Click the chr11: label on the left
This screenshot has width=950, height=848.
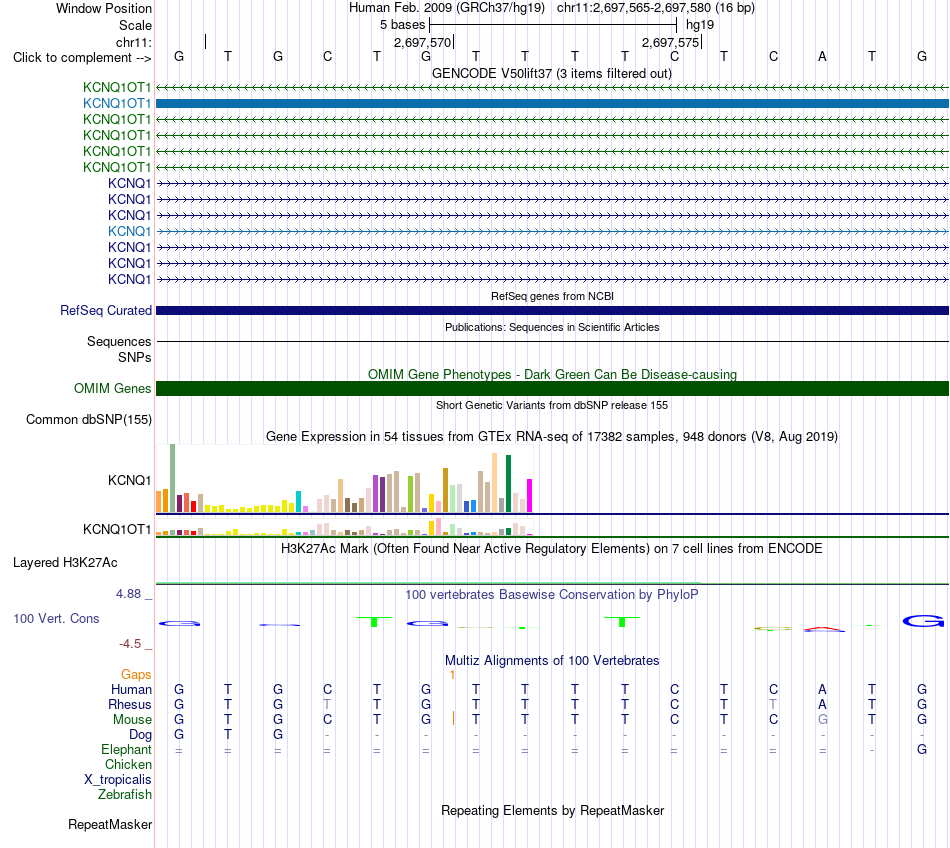point(133,42)
